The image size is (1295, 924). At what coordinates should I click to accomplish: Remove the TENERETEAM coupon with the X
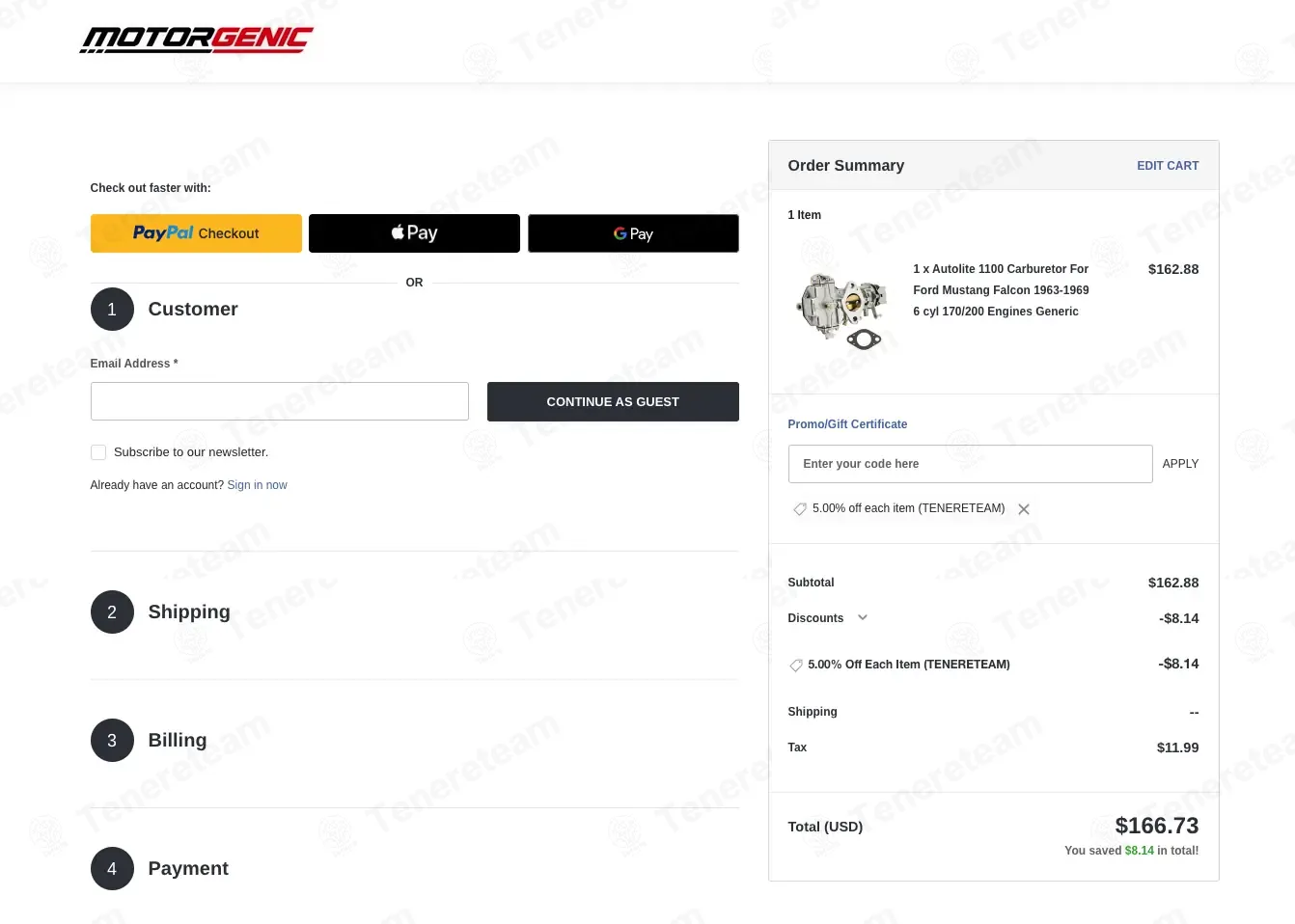1024,509
